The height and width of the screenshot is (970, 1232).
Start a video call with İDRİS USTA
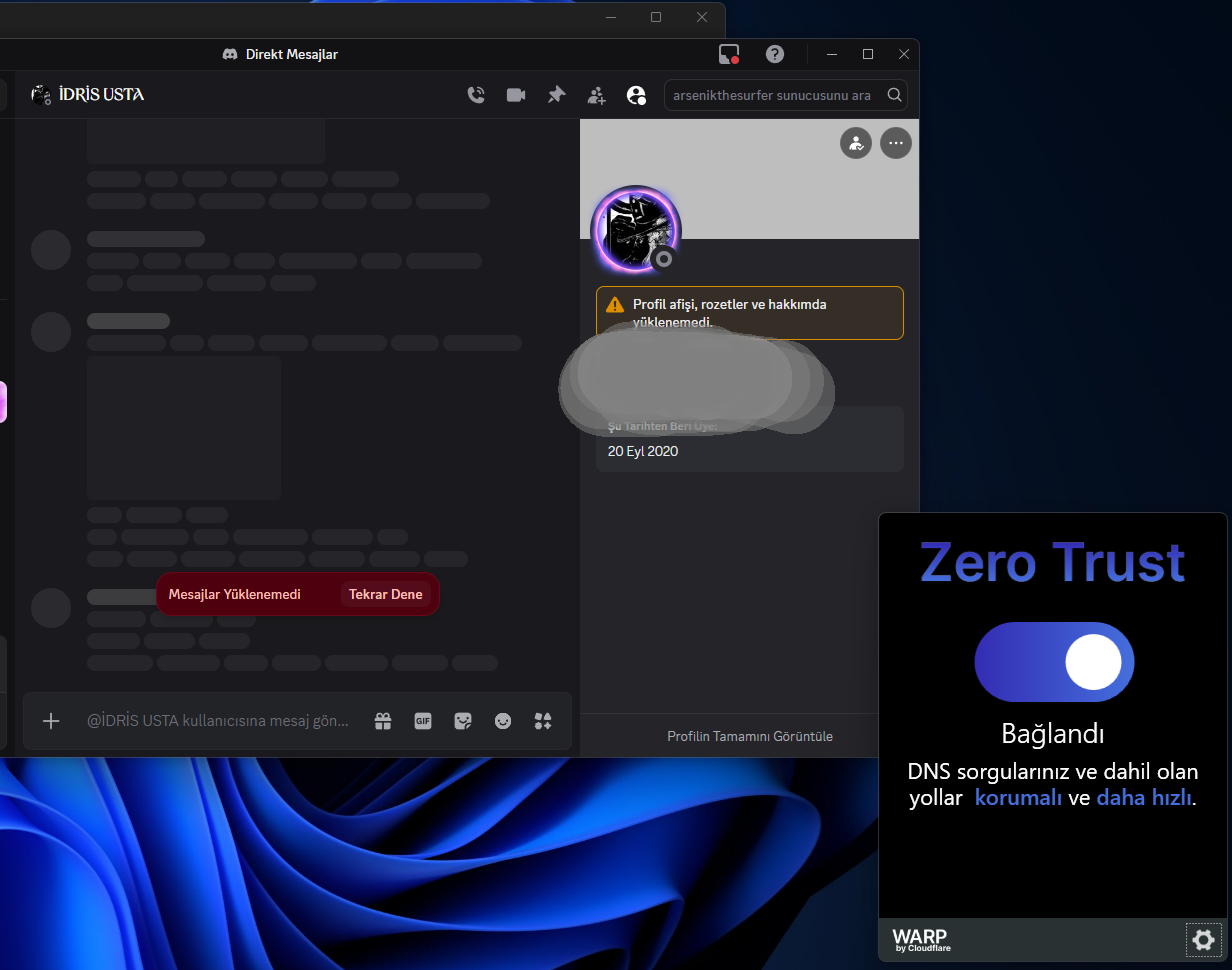coord(516,94)
